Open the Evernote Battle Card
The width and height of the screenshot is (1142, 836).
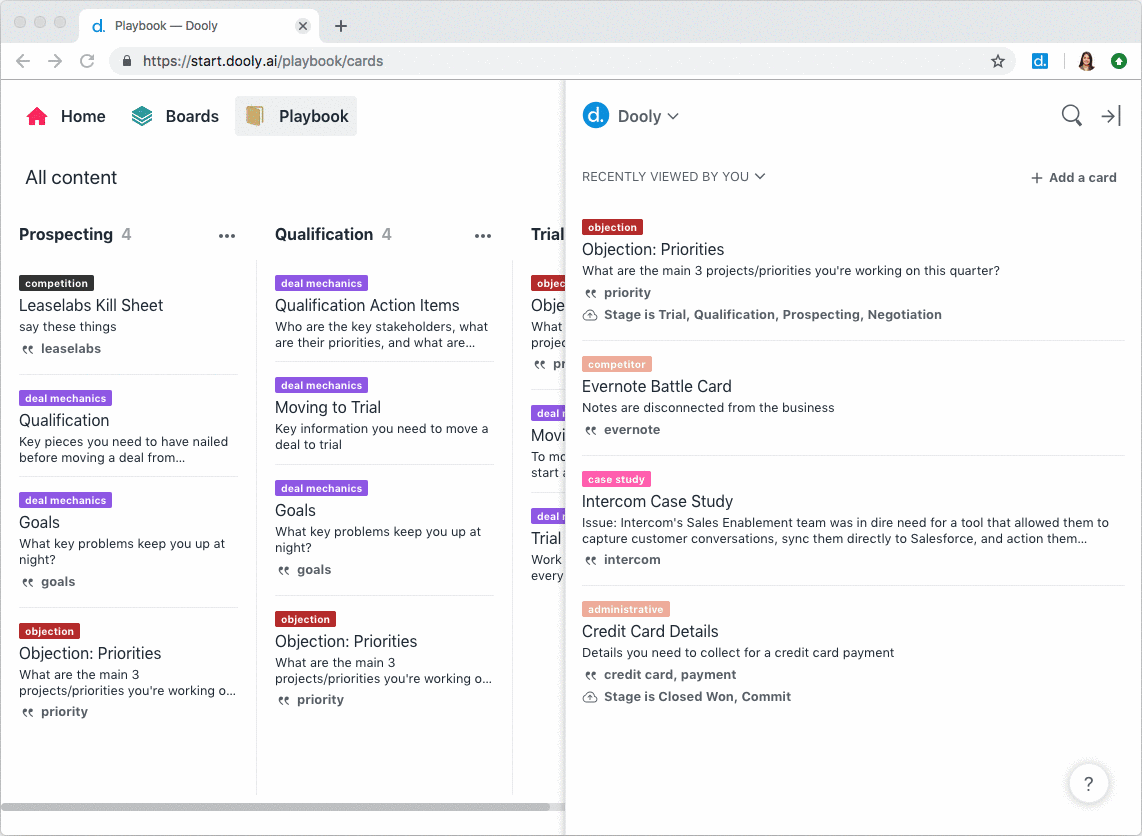pyautogui.click(x=656, y=386)
